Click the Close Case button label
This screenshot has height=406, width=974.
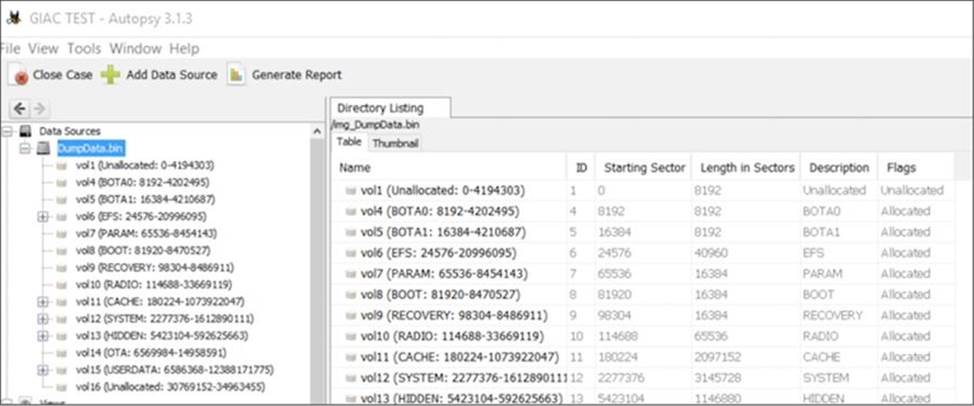pyautogui.click(x=63, y=75)
